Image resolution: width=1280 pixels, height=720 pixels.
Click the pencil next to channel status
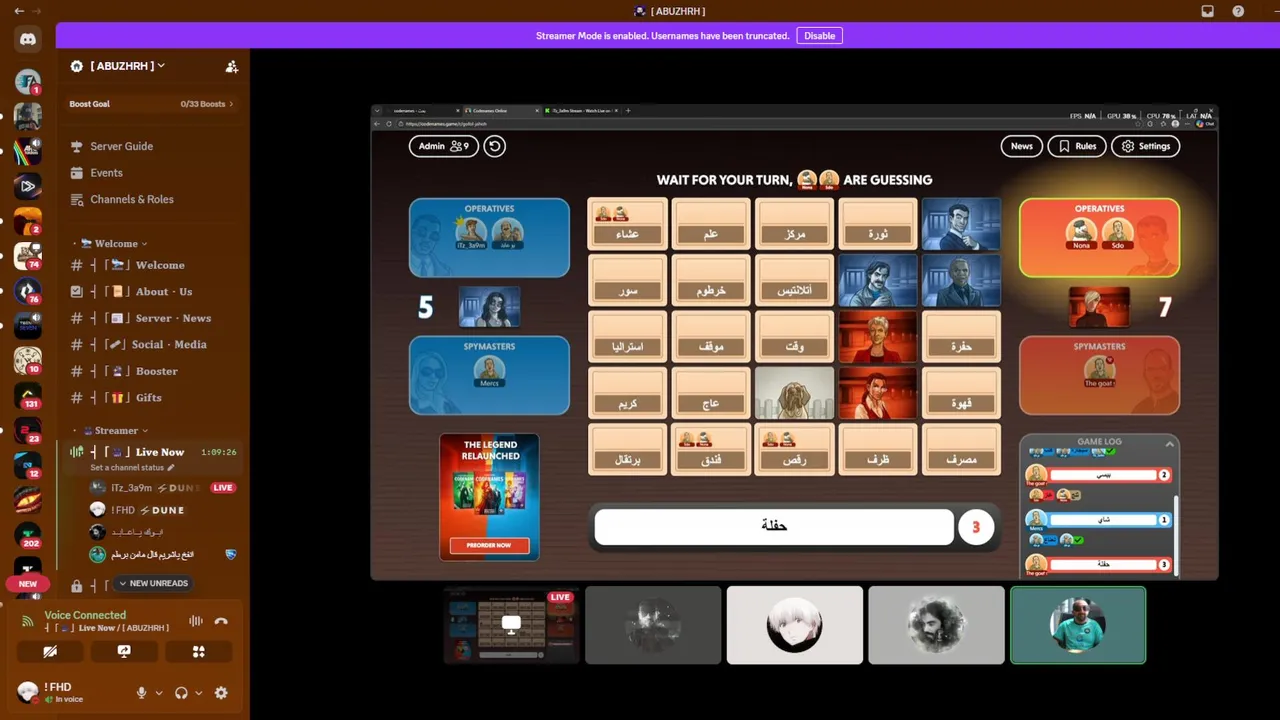[171, 468]
